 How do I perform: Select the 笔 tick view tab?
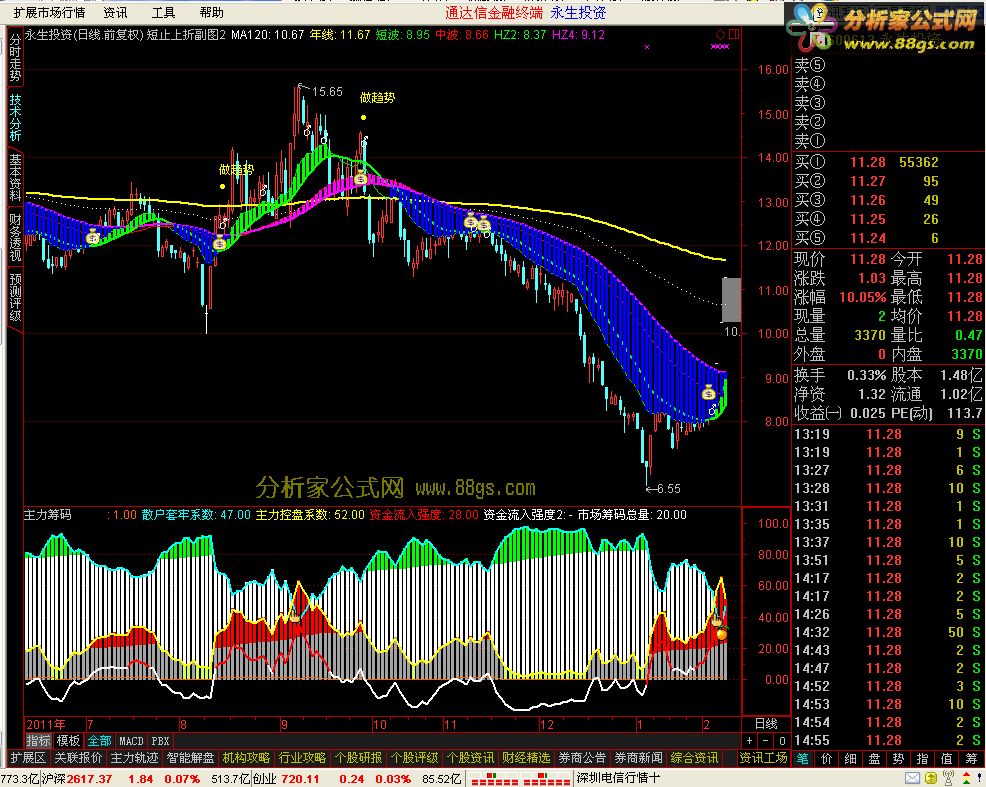pyautogui.click(x=803, y=758)
